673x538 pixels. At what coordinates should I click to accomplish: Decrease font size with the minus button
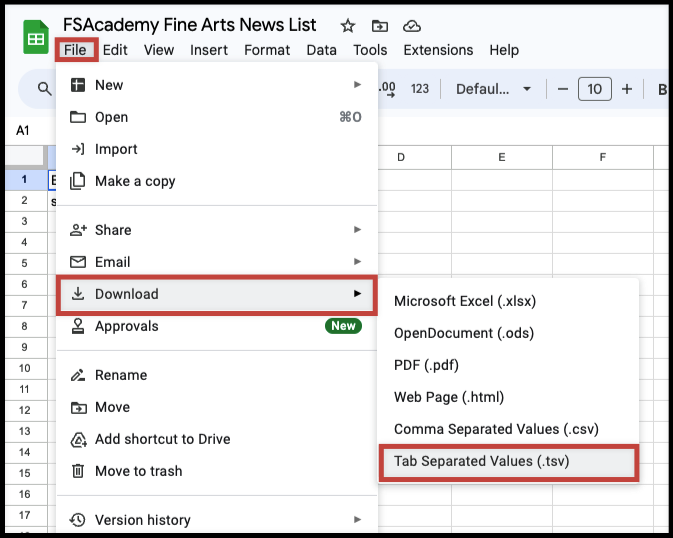tap(563, 89)
